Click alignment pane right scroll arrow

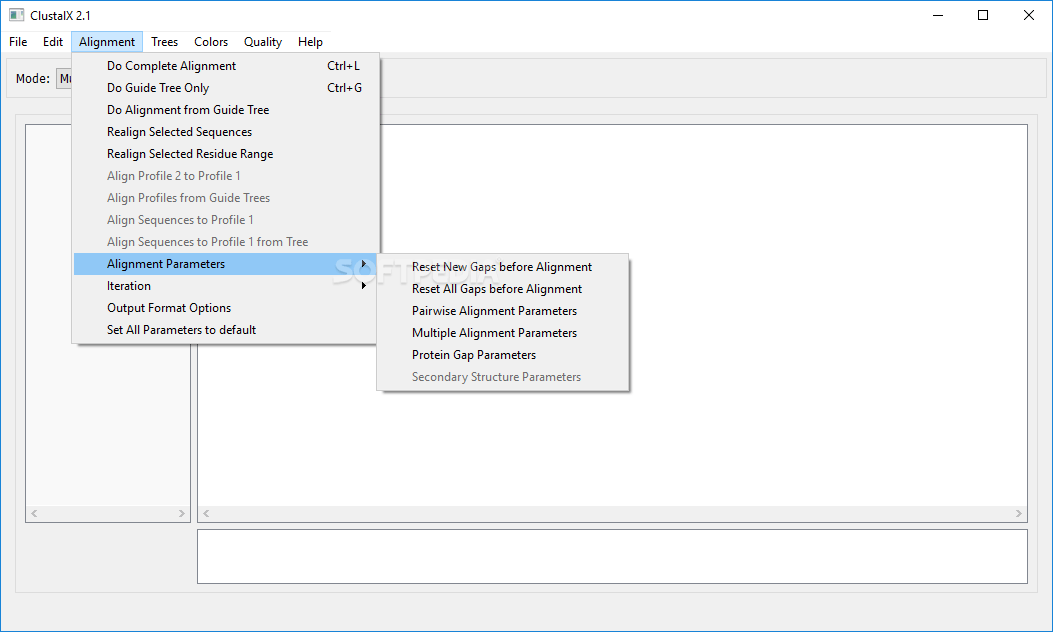tap(1019, 513)
